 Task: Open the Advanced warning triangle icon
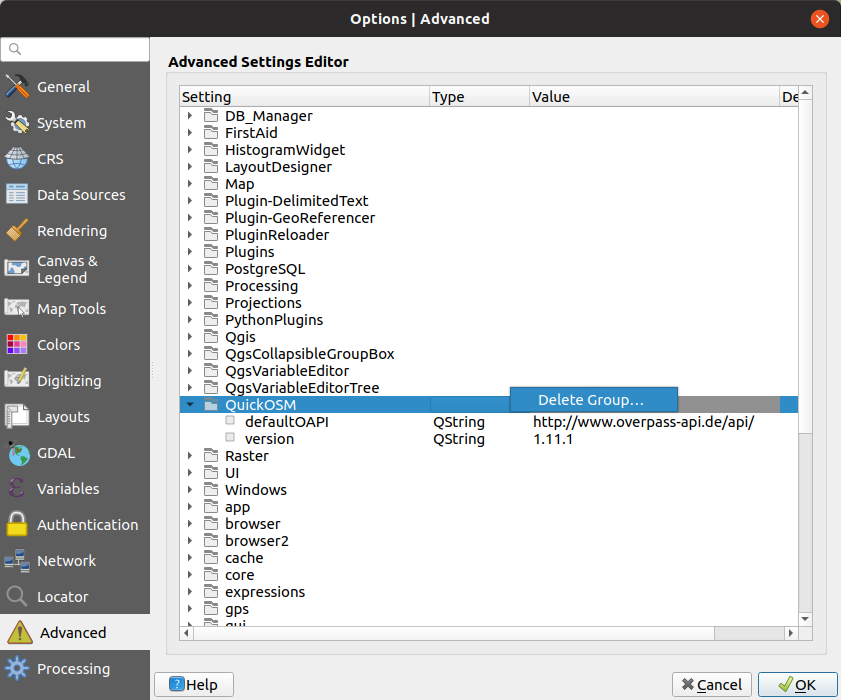click(20, 632)
